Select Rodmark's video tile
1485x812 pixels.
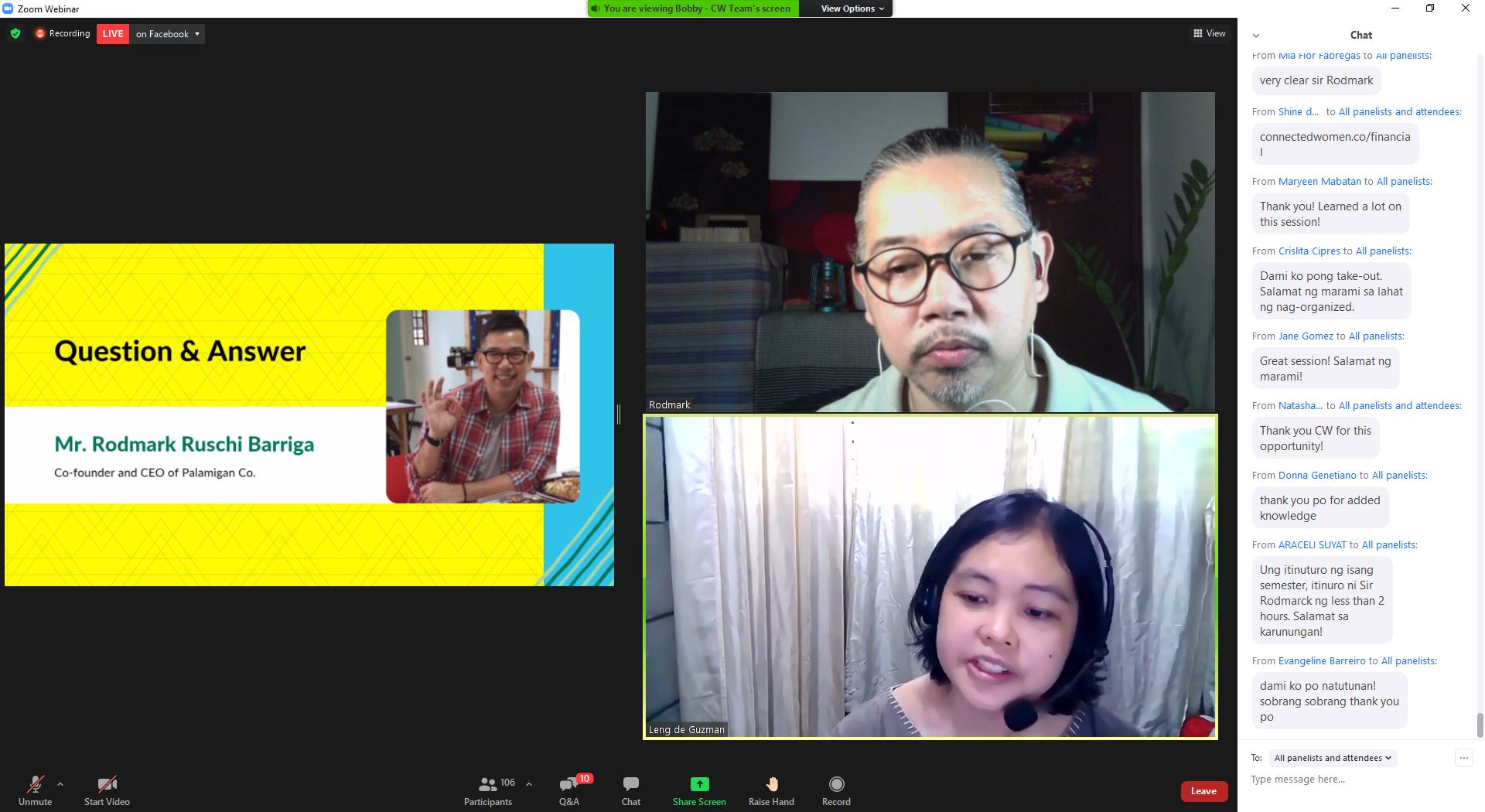[x=930, y=252]
